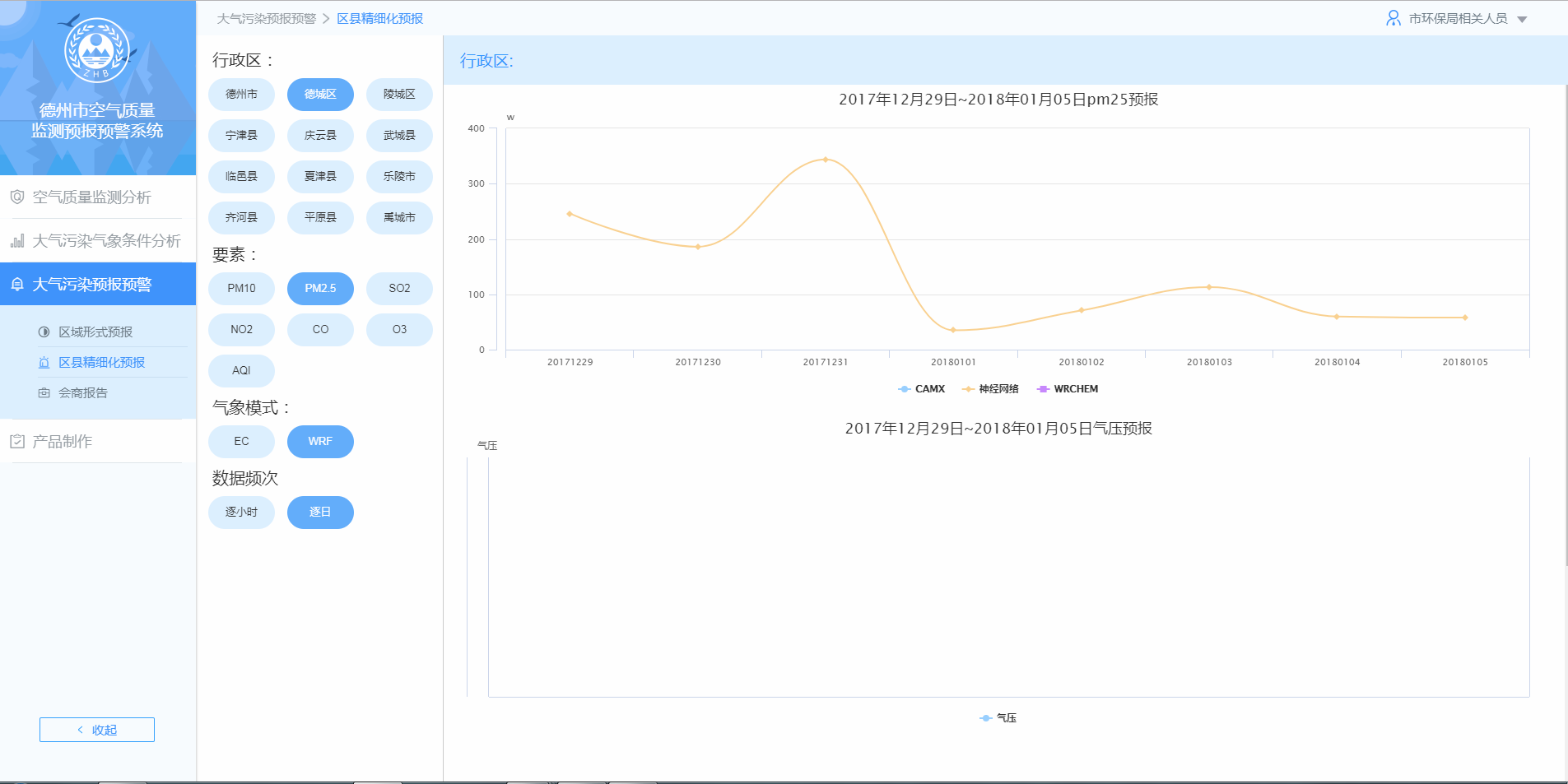Click the bell icon beside 大气污染预报预警
This screenshot has height=784, width=1568.
tap(17, 285)
